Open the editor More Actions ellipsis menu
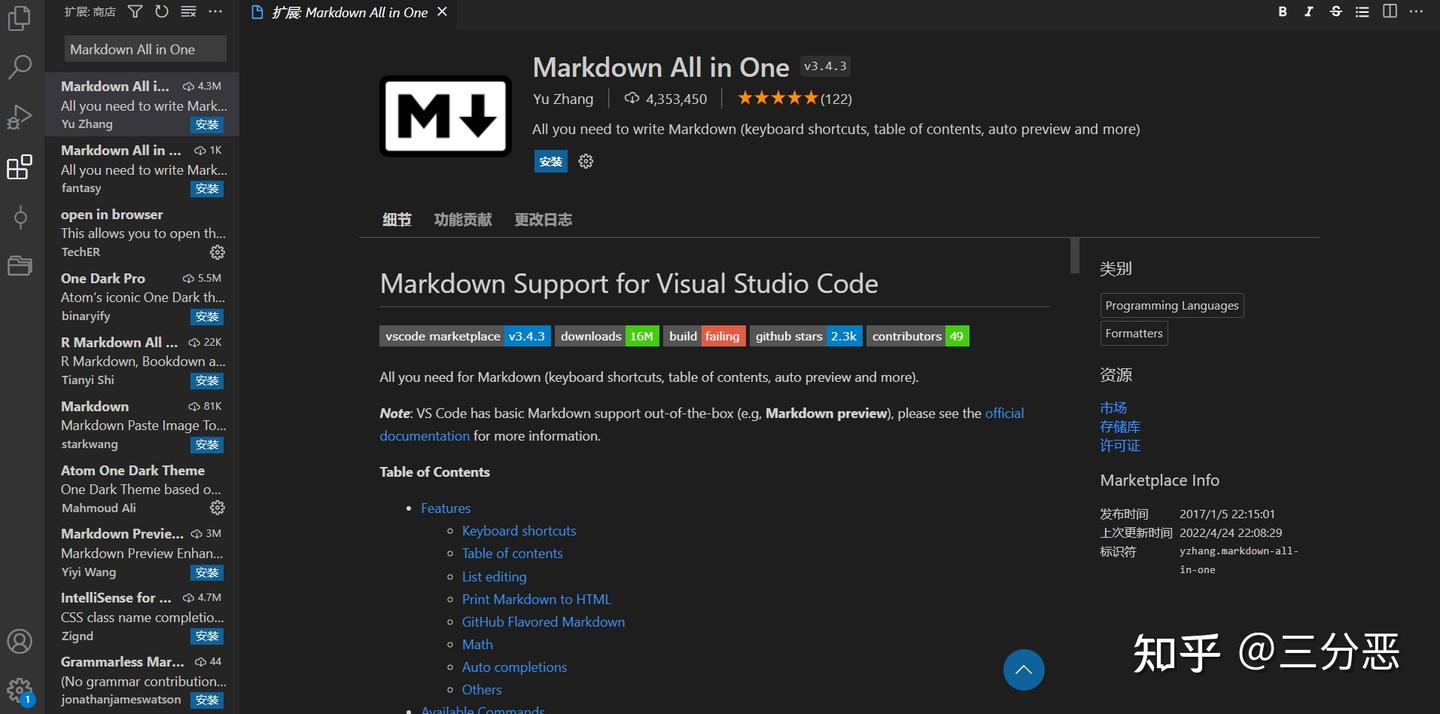Image resolution: width=1440 pixels, height=714 pixels. 1416,12
